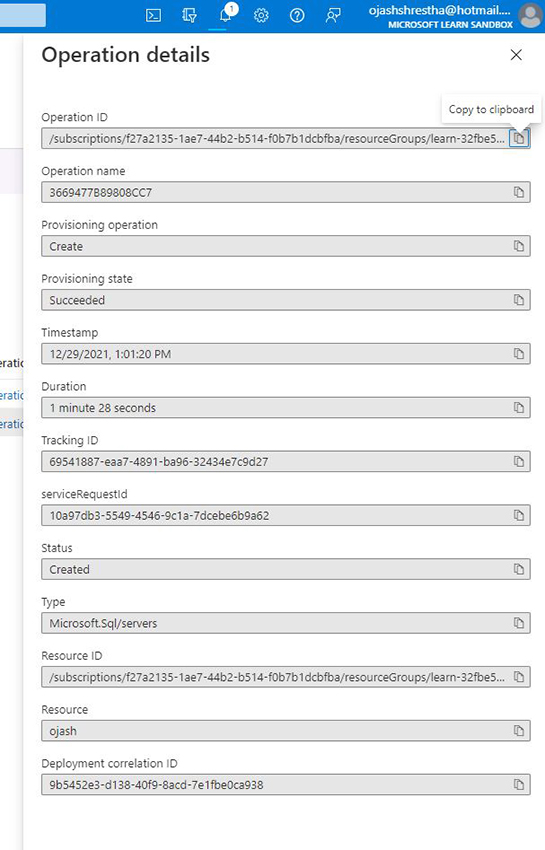
Task: Close the Operation details panel
Action: point(516,55)
